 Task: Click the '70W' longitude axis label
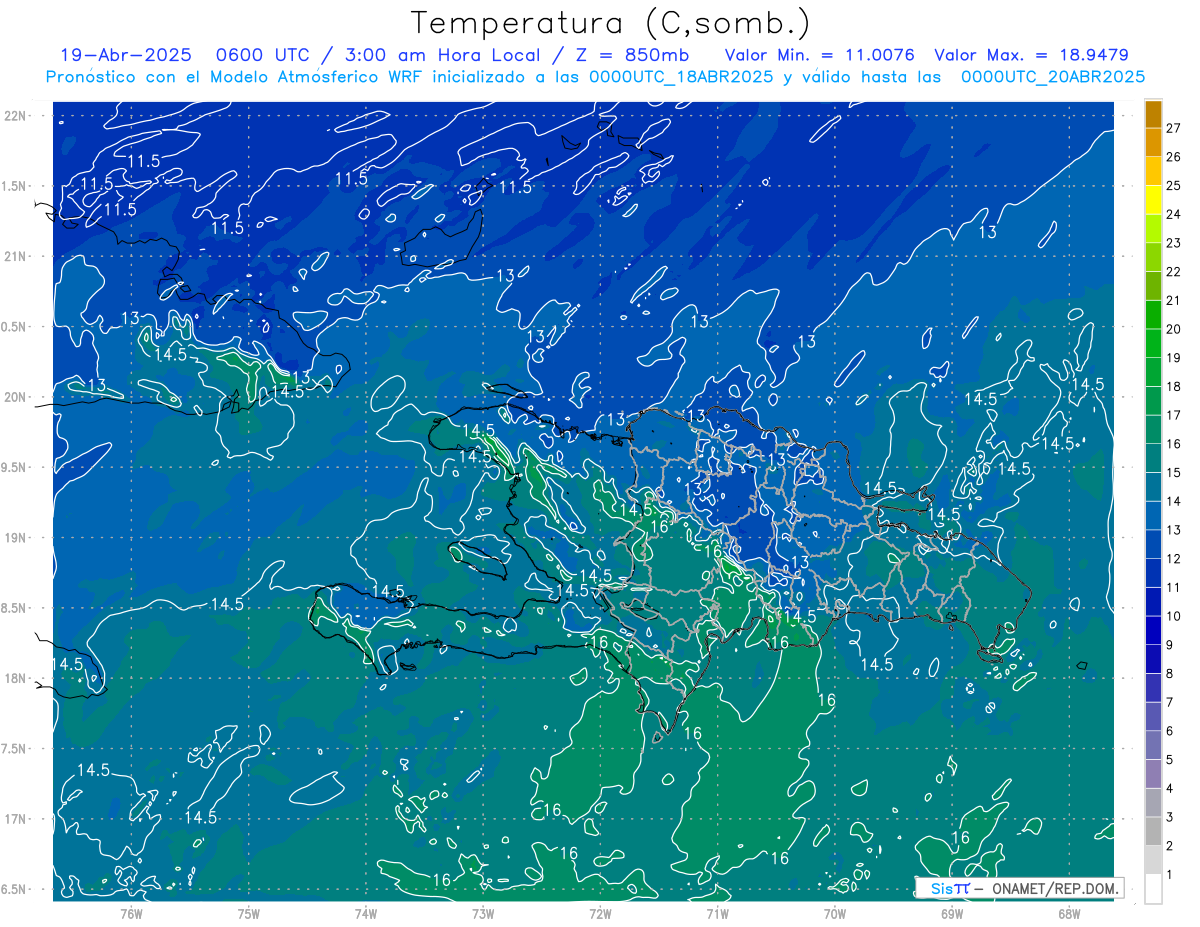pos(835,913)
